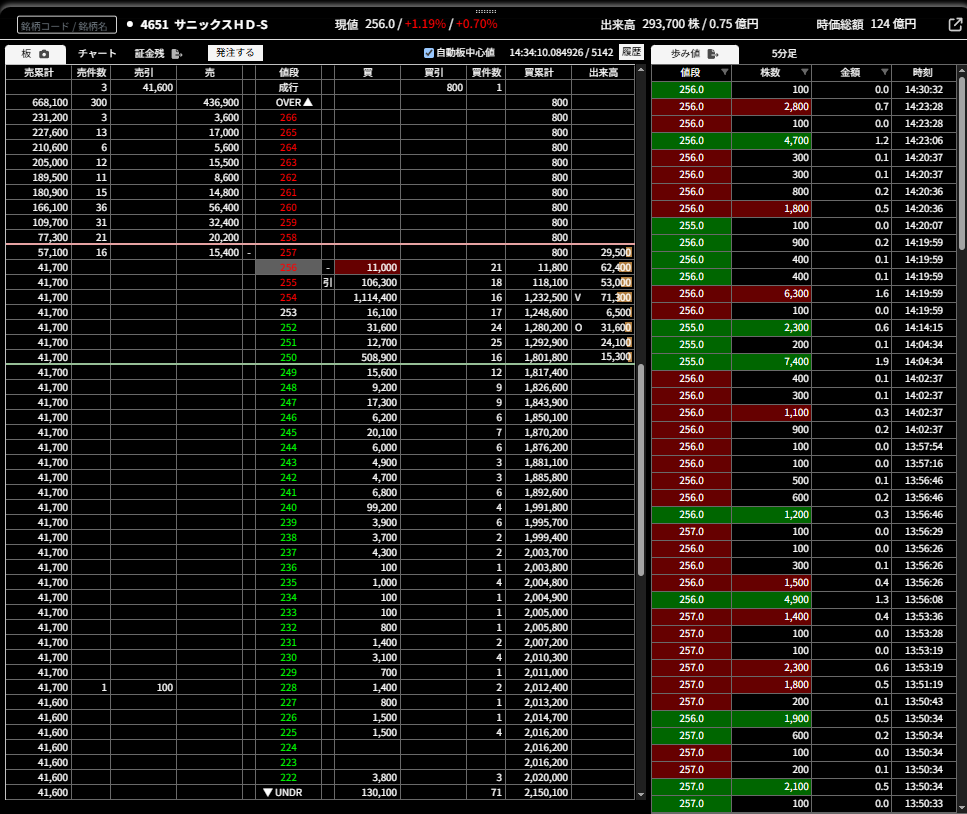Click the 出来高 column header in order book

tap(603, 72)
